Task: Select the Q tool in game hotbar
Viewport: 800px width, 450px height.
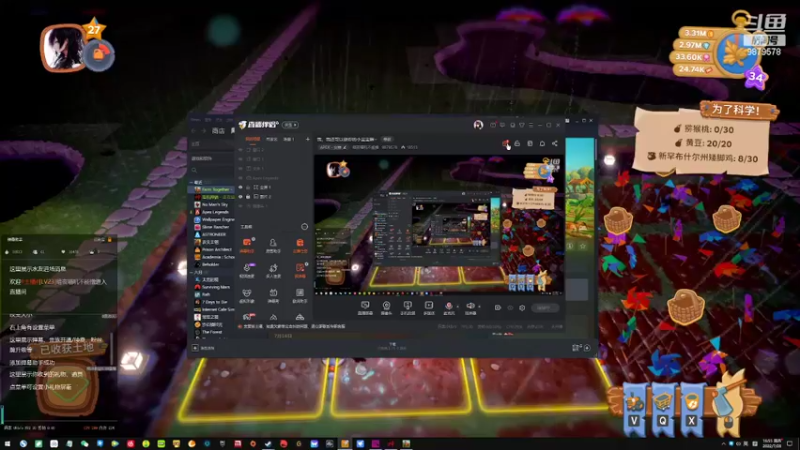Action: point(663,410)
